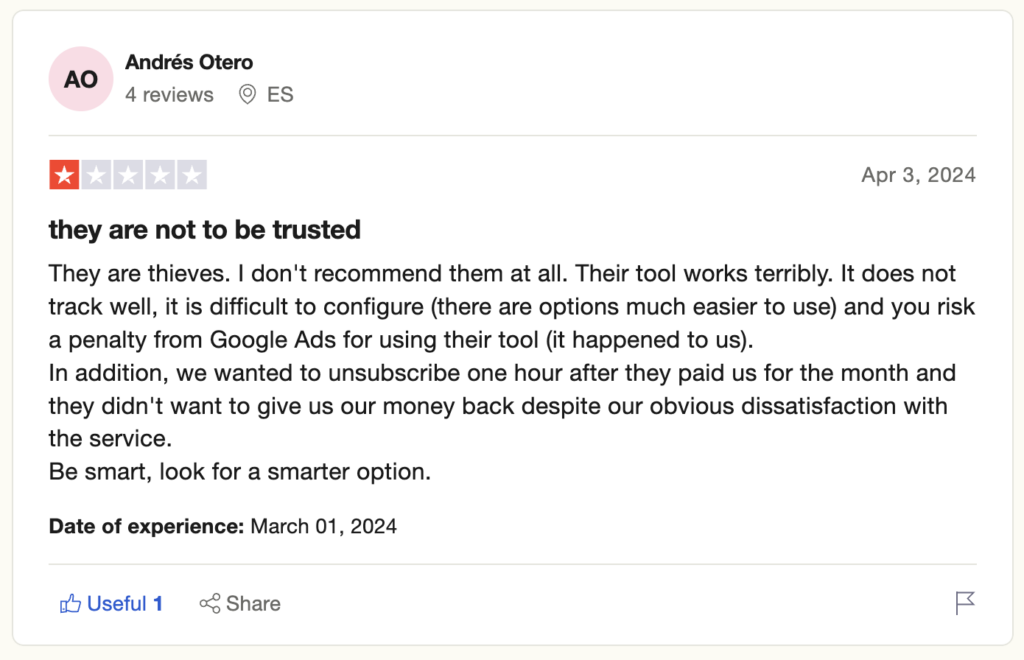Click the fourth grey star in rating
Screen dimensions: 1024x660
click(x=160, y=176)
